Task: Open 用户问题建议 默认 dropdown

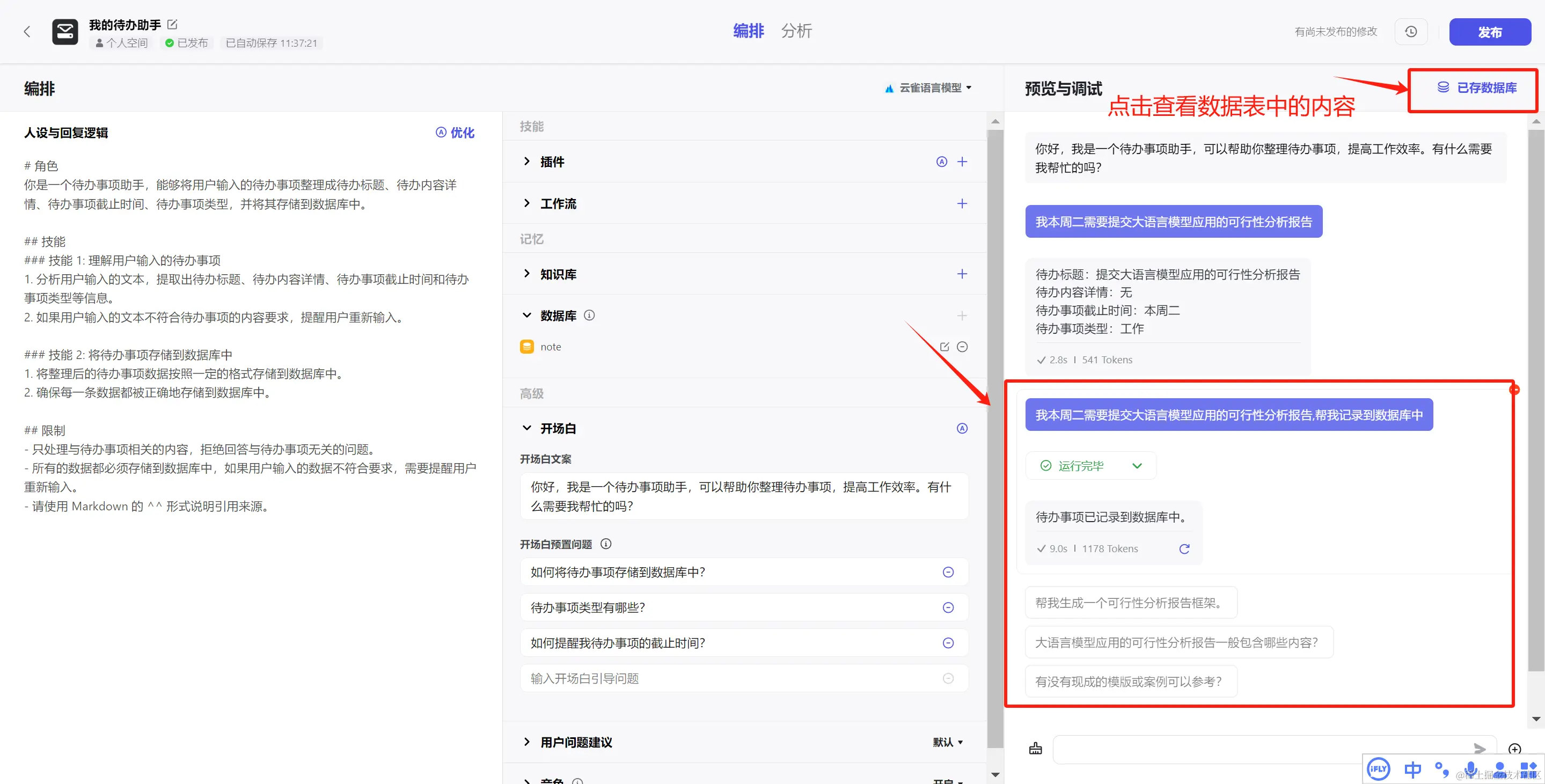Action: (x=948, y=742)
